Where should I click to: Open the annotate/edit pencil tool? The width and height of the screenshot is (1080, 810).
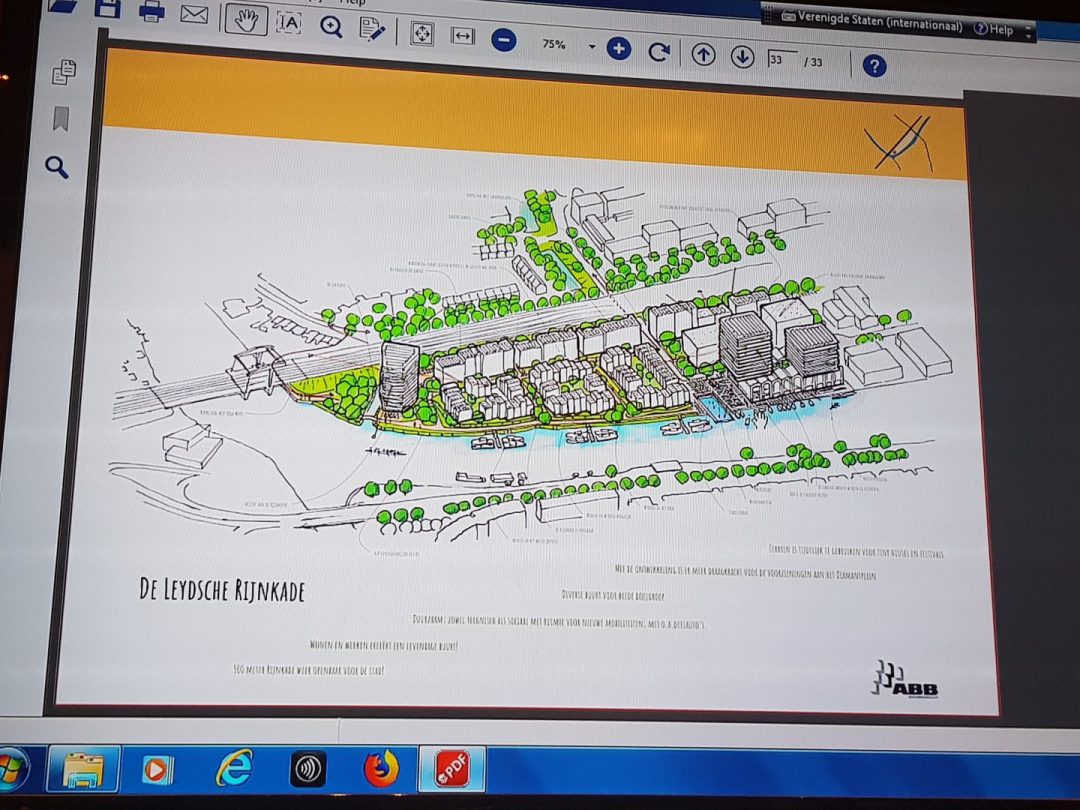coord(372,29)
